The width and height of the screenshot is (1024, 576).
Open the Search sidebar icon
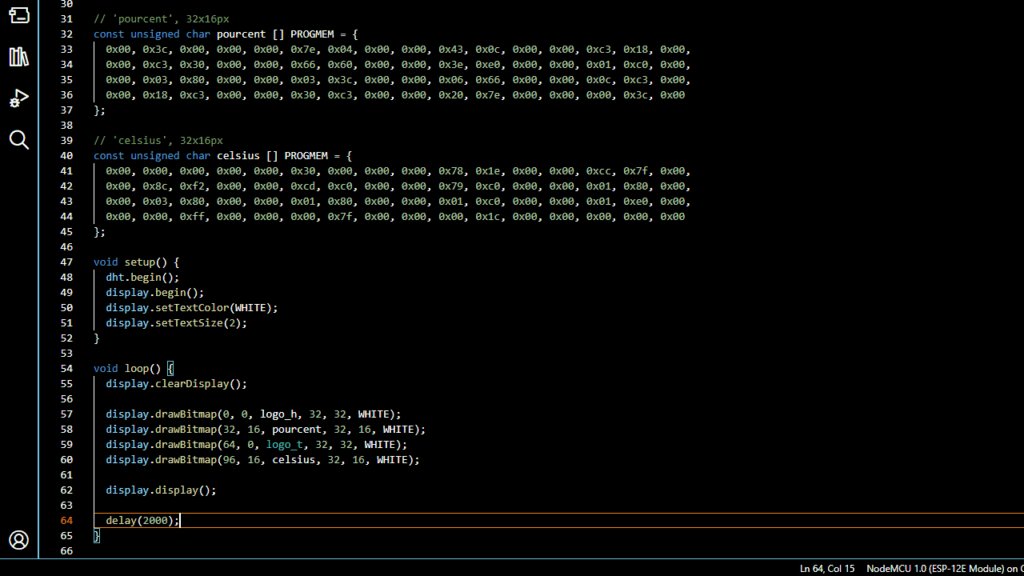click(19, 140)
